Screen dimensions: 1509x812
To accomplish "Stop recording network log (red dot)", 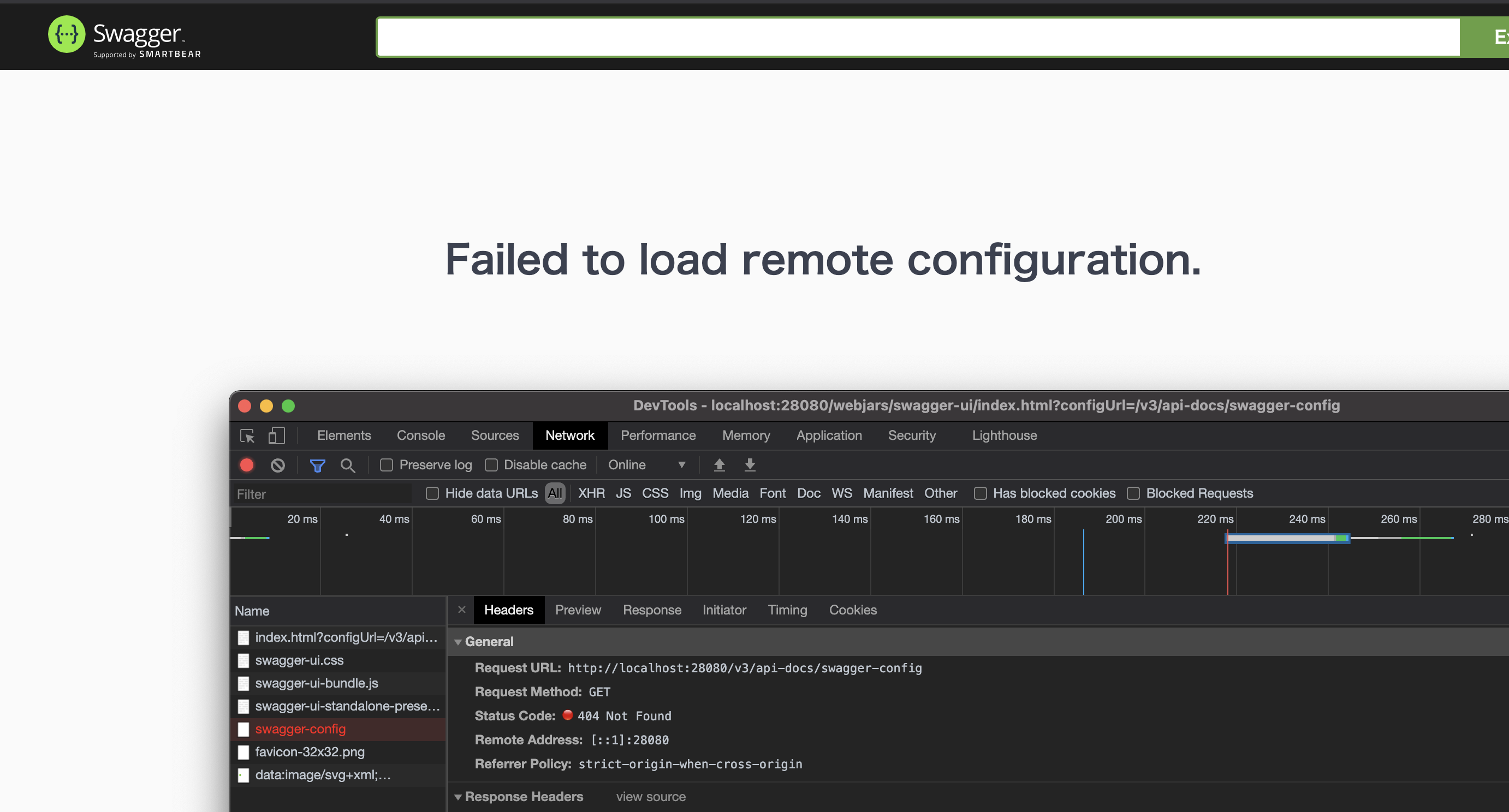I will (x=247, y=465).
